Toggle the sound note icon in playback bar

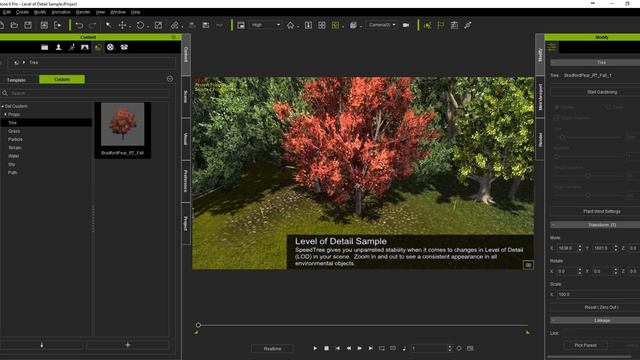coord(404,348)
